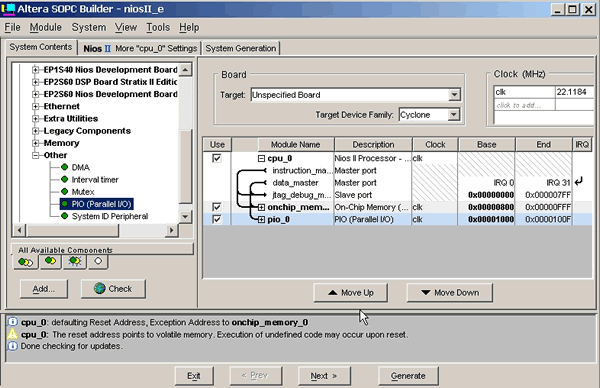Click the Module Name column header
600x388 pixels.
tap(295, 145)
